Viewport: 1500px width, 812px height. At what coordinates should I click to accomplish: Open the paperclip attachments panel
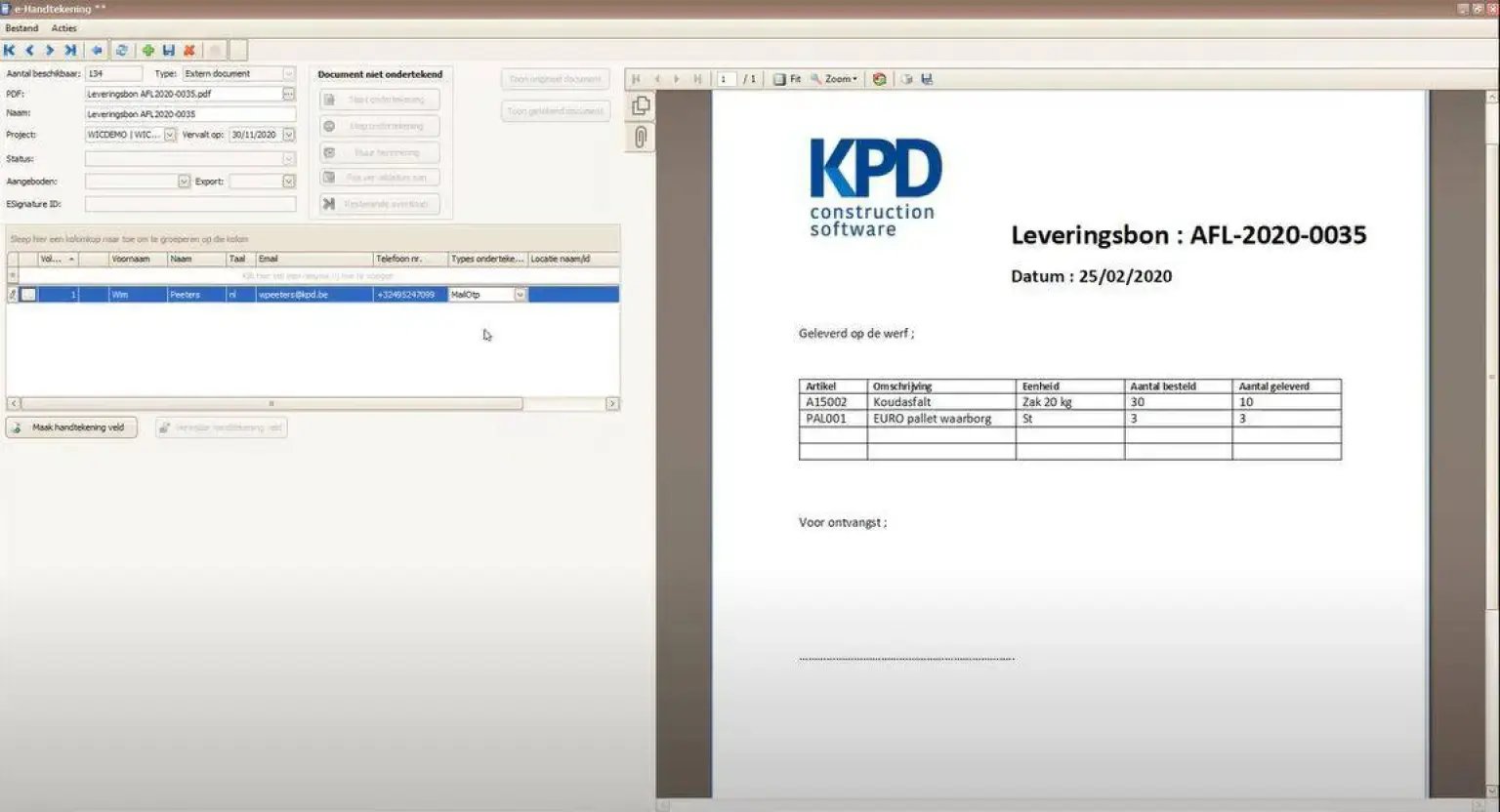(641, 138)
